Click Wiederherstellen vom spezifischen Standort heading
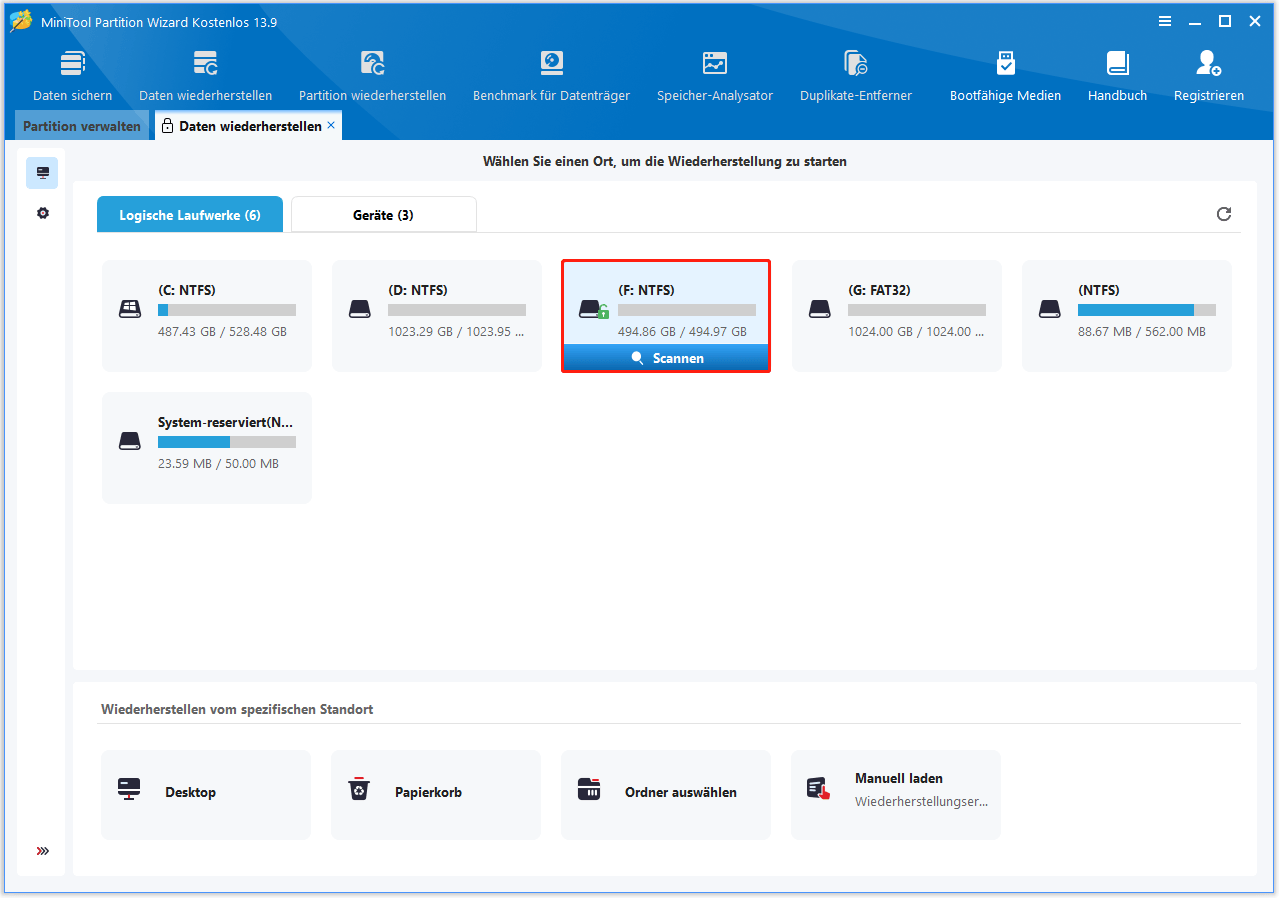The width and height of the screenshot is (1279, 898). click(x=237, y=709)
